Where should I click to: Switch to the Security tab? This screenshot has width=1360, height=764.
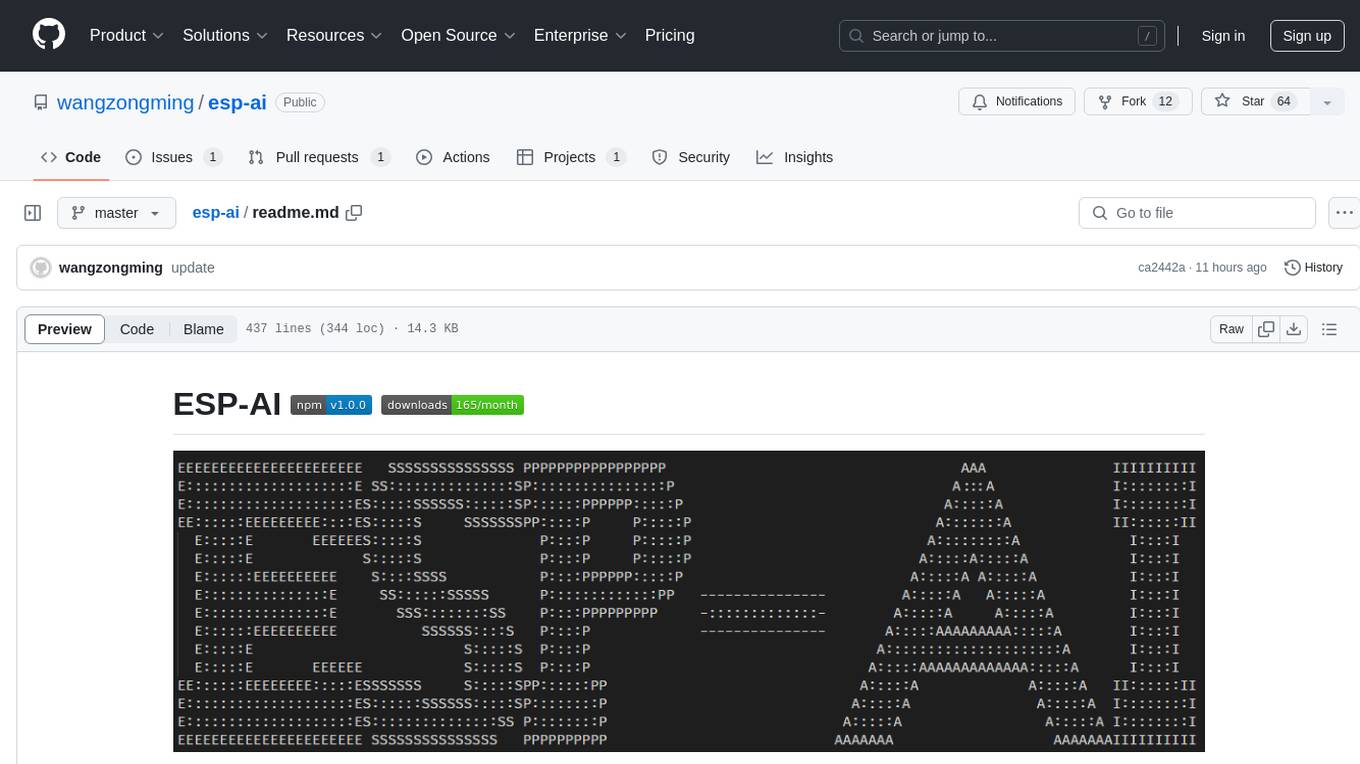click(x=691, y=157)
